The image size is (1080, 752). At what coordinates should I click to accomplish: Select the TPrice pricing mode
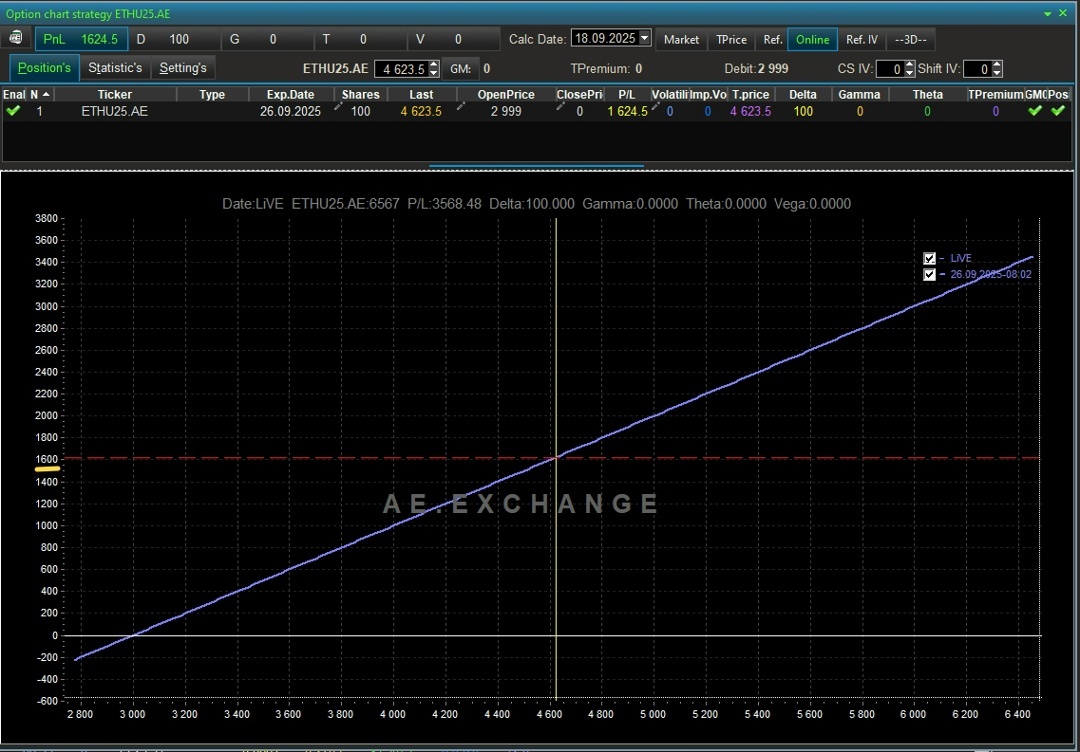(x=731, y=40)
